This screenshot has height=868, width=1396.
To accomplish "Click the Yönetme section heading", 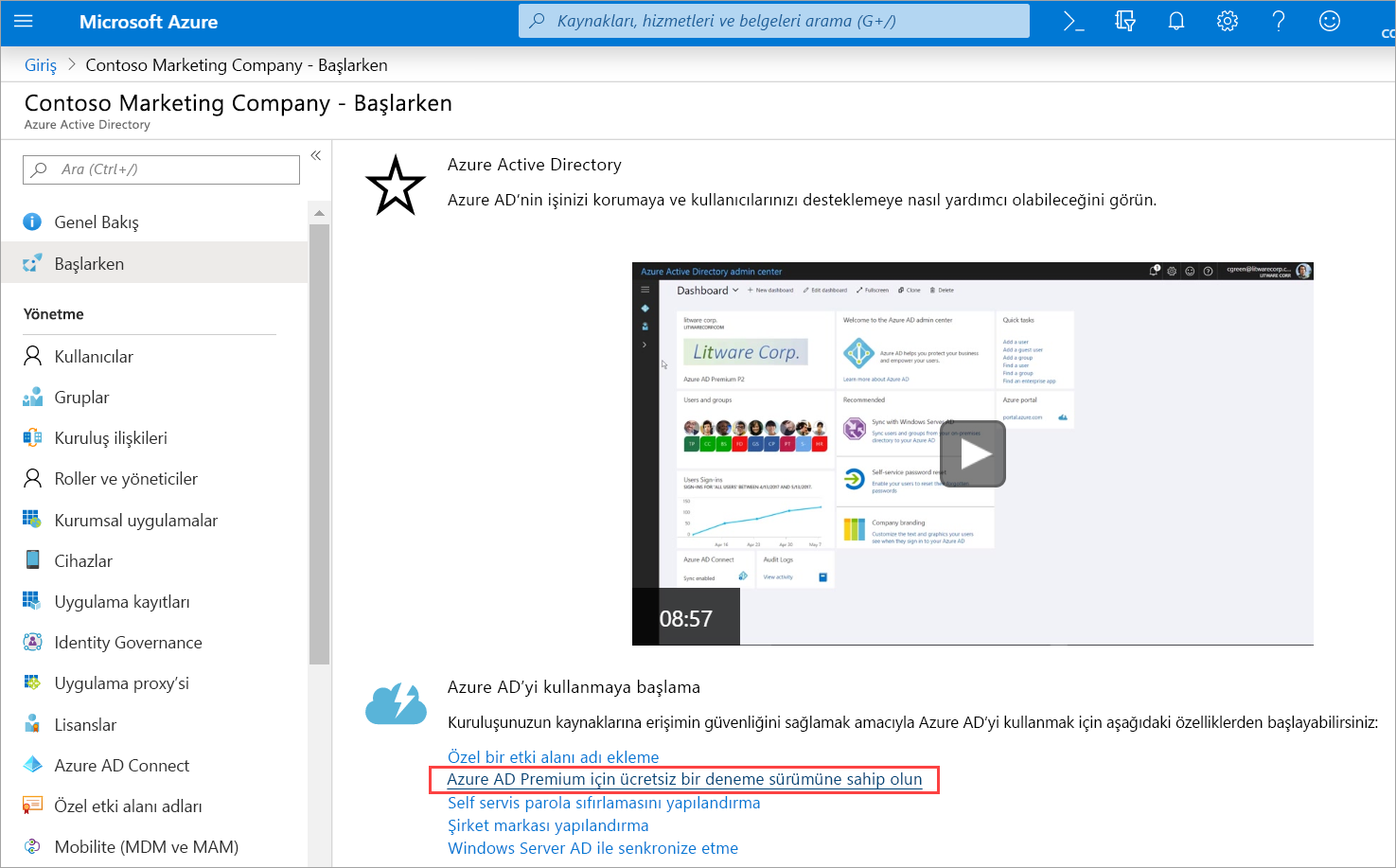I will [54, 314].
